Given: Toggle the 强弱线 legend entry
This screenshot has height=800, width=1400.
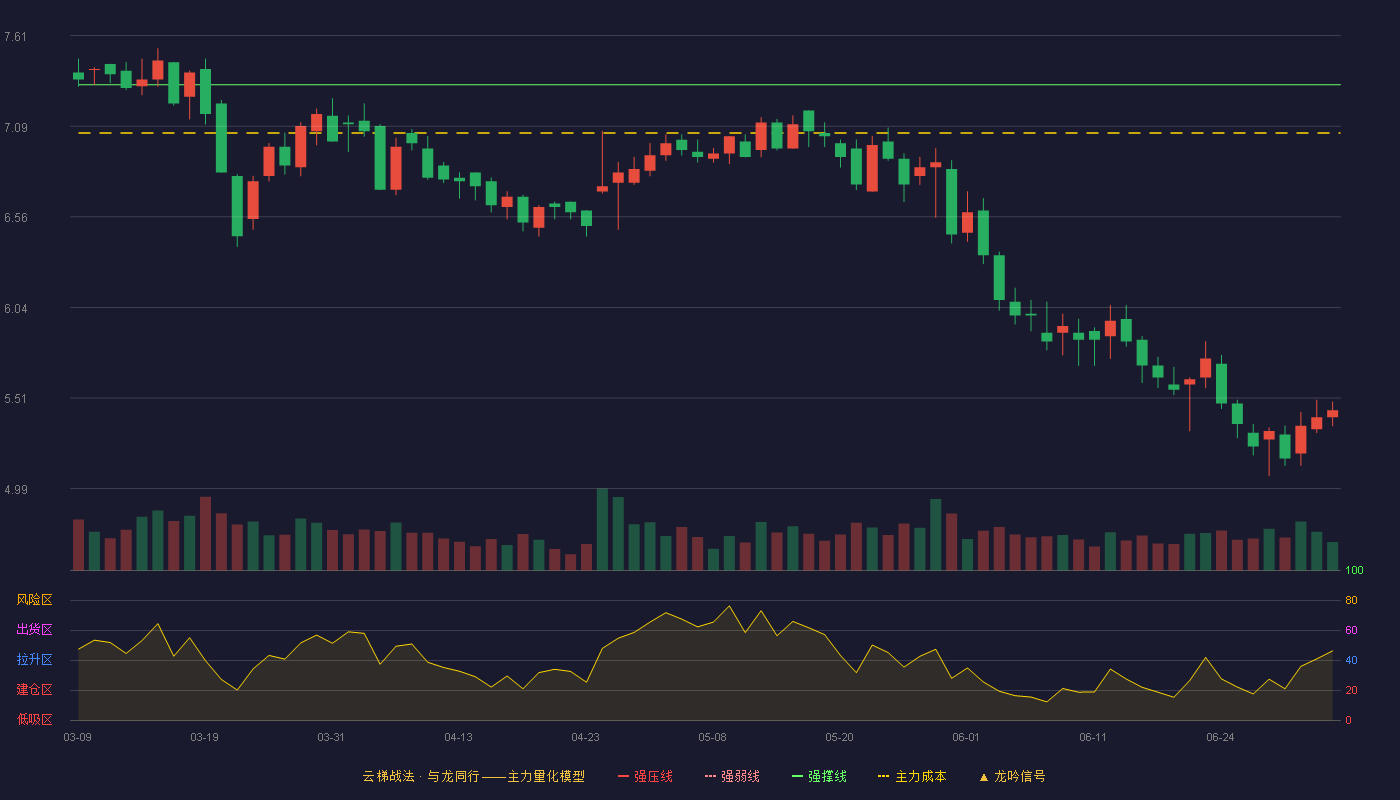Looking at the screenshot, I should pyautogui.click(x=732, y=776).
